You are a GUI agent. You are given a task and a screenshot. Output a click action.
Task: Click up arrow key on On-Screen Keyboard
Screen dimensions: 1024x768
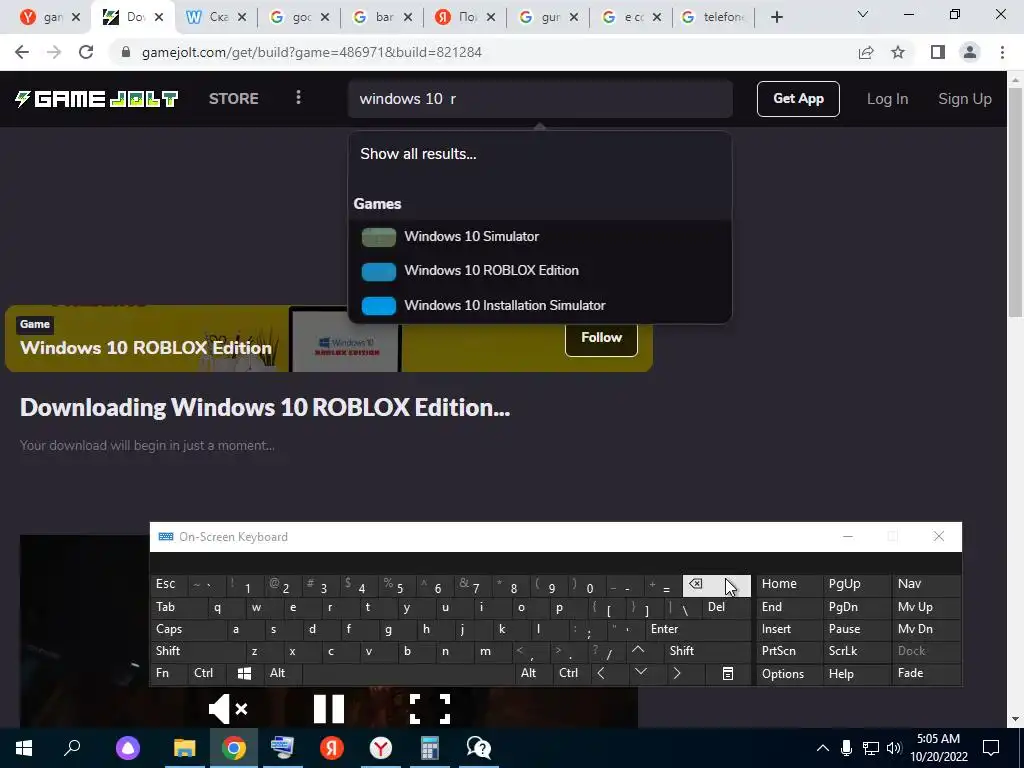(638, 650)
